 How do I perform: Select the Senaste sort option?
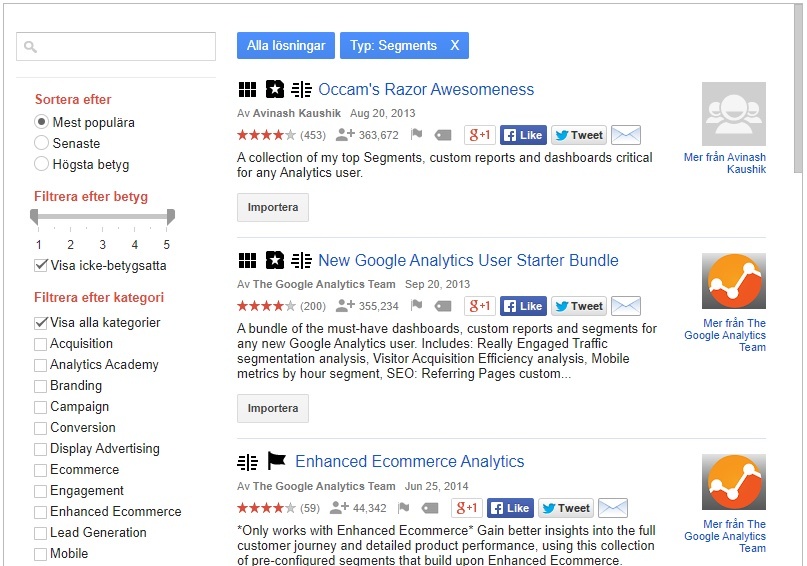click(x=42, y=143)
